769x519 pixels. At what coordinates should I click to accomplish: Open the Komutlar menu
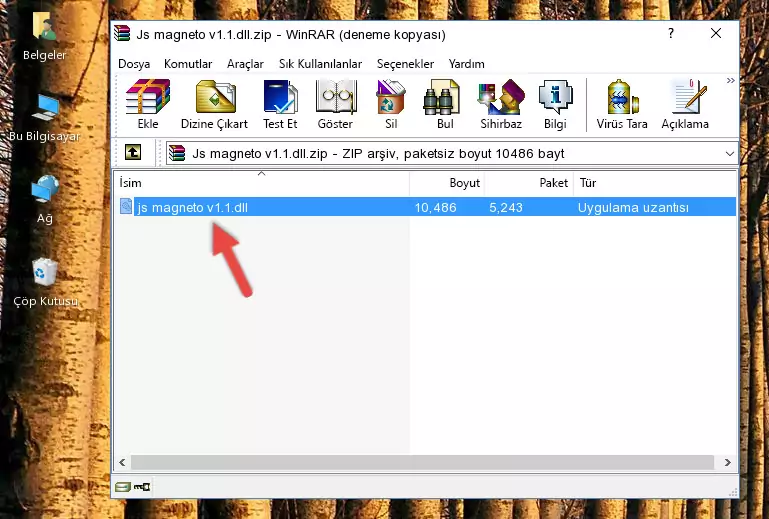point(188,64)
